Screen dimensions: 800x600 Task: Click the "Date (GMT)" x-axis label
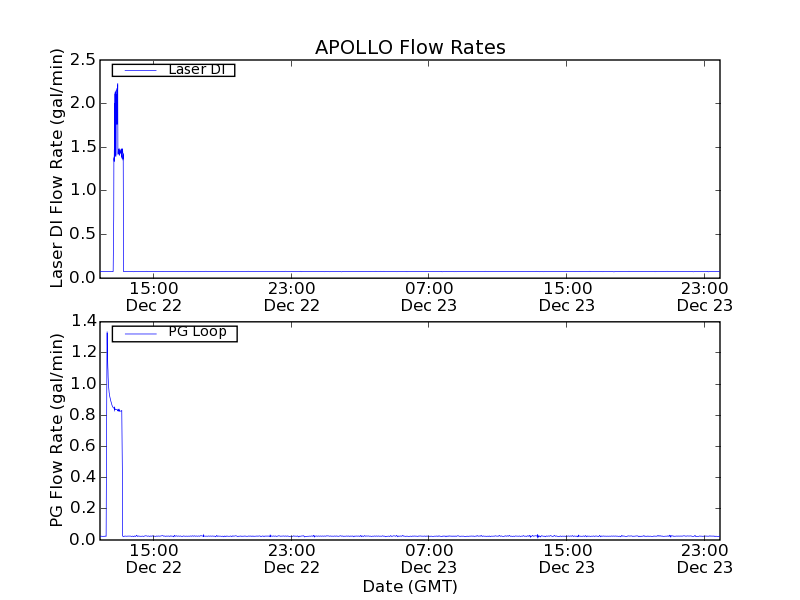point(410,586)
